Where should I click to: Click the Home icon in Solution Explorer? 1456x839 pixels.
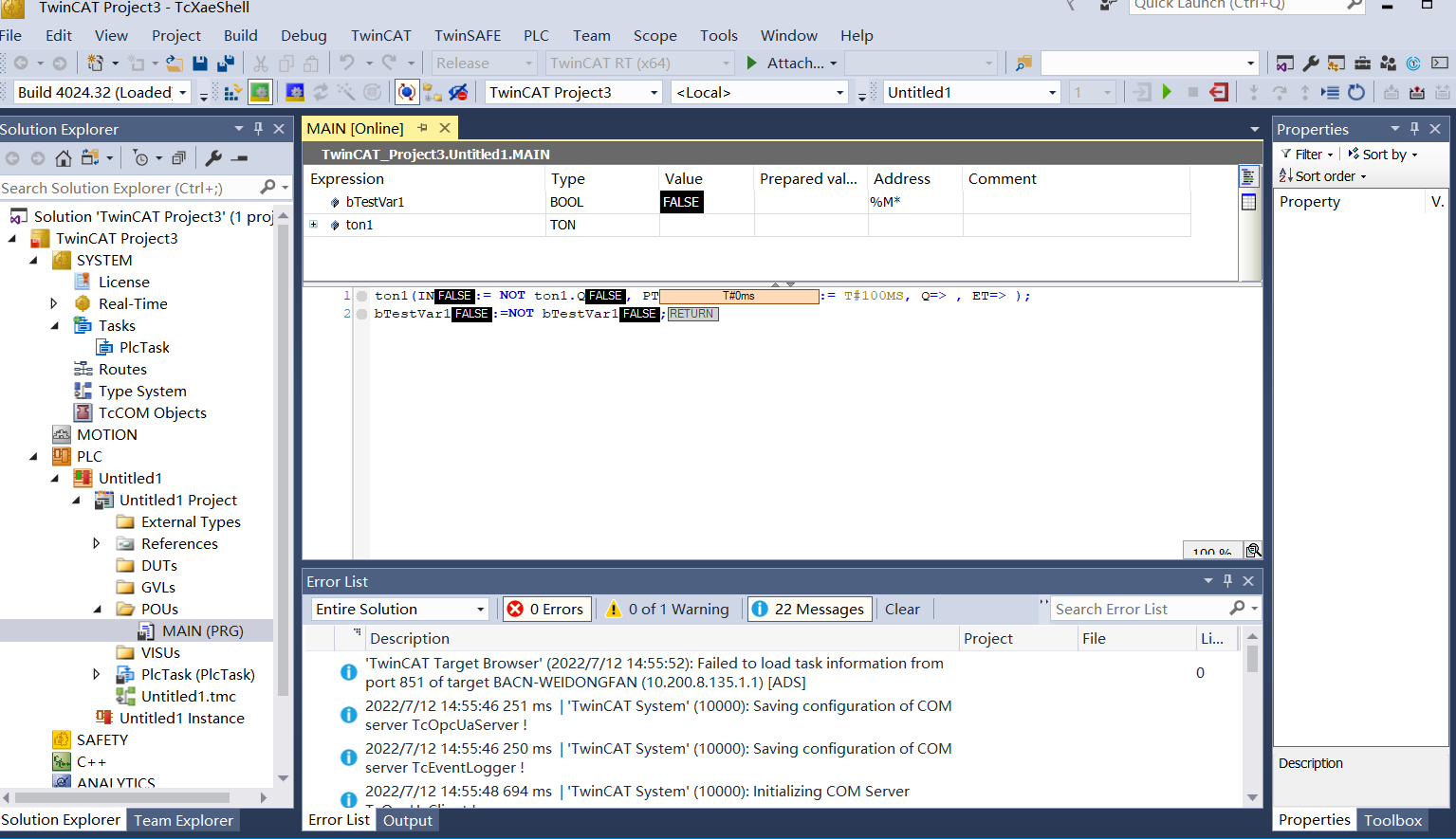coord(64,158)
